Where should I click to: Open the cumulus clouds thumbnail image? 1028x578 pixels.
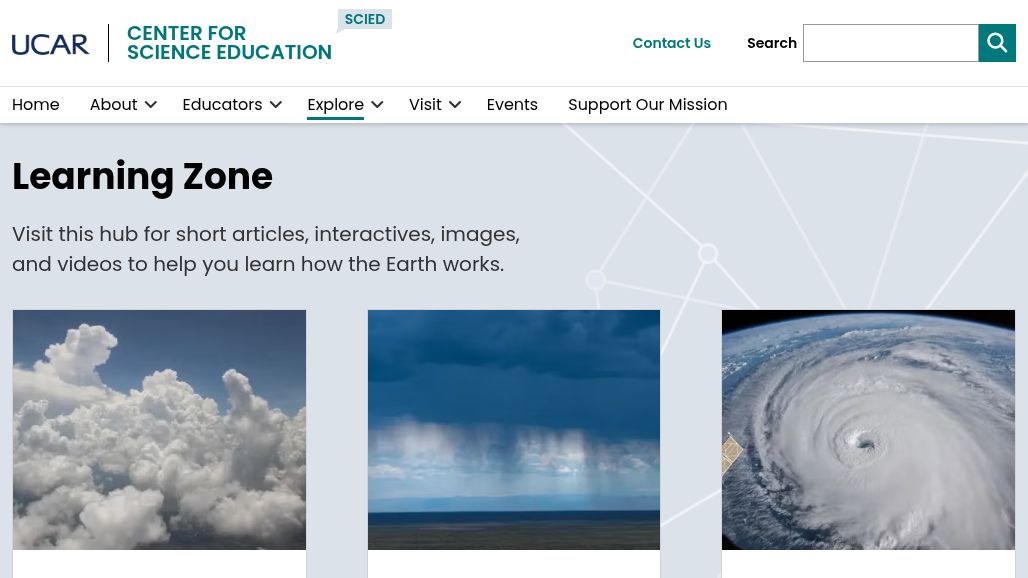click(x=159, y=429)
